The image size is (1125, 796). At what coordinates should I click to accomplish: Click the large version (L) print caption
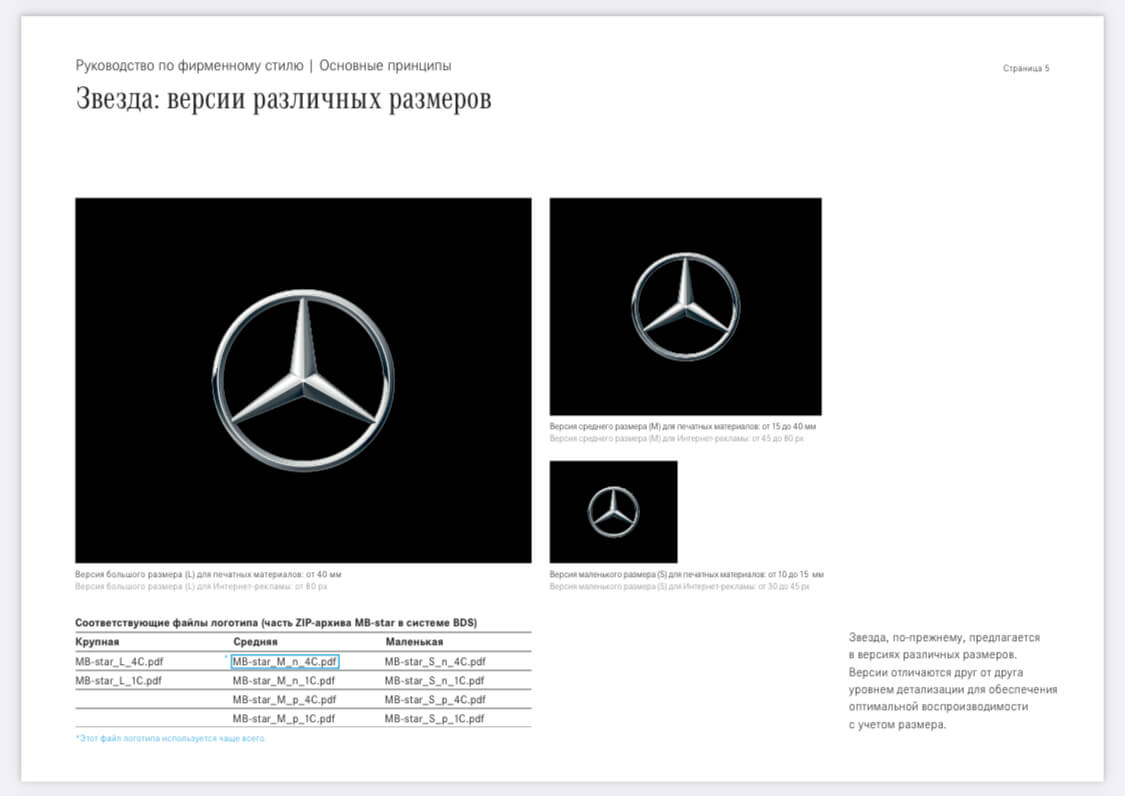(x=208, y=574)
